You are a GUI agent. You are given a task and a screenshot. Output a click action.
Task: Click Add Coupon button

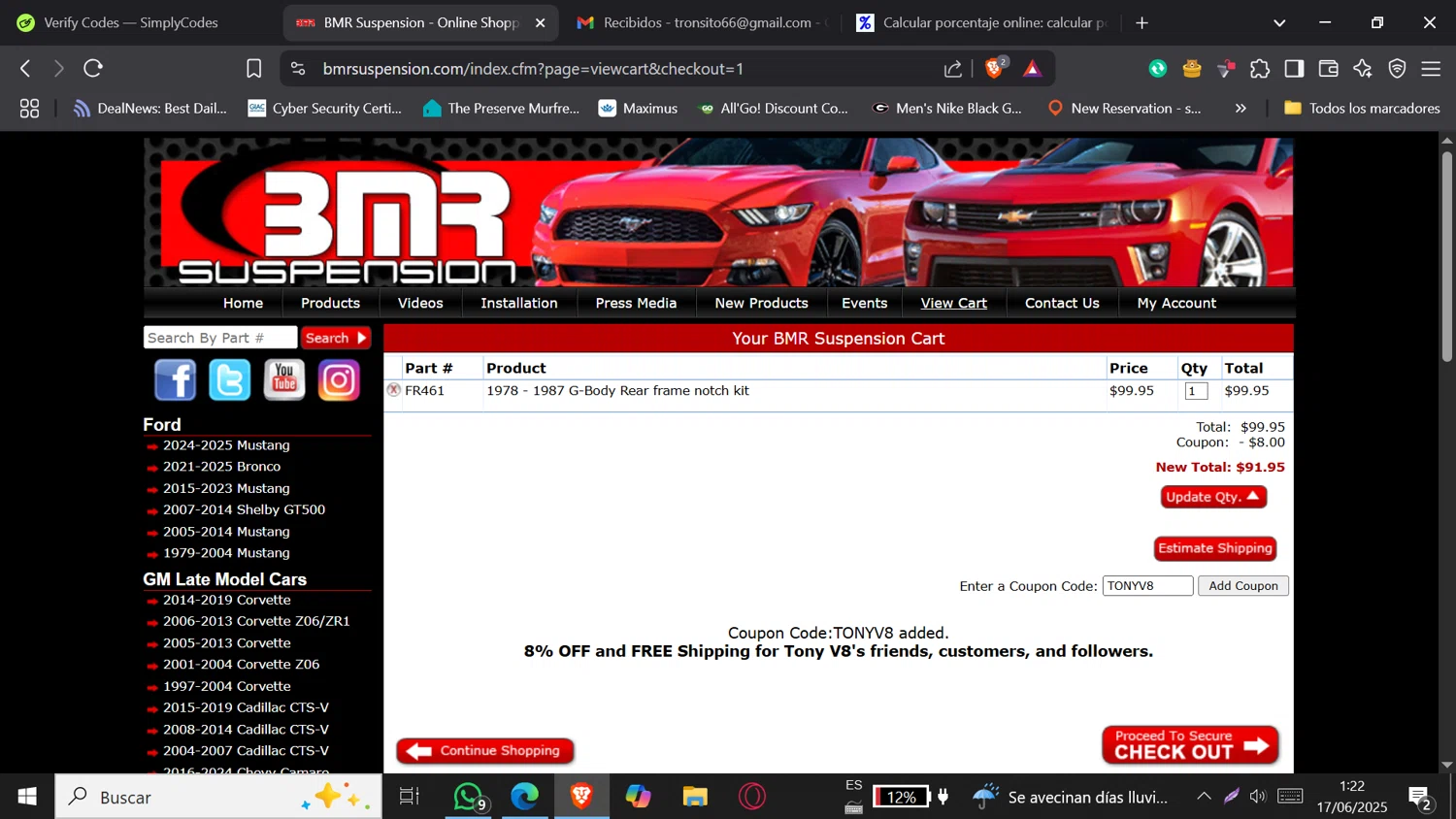[1242, 586]
